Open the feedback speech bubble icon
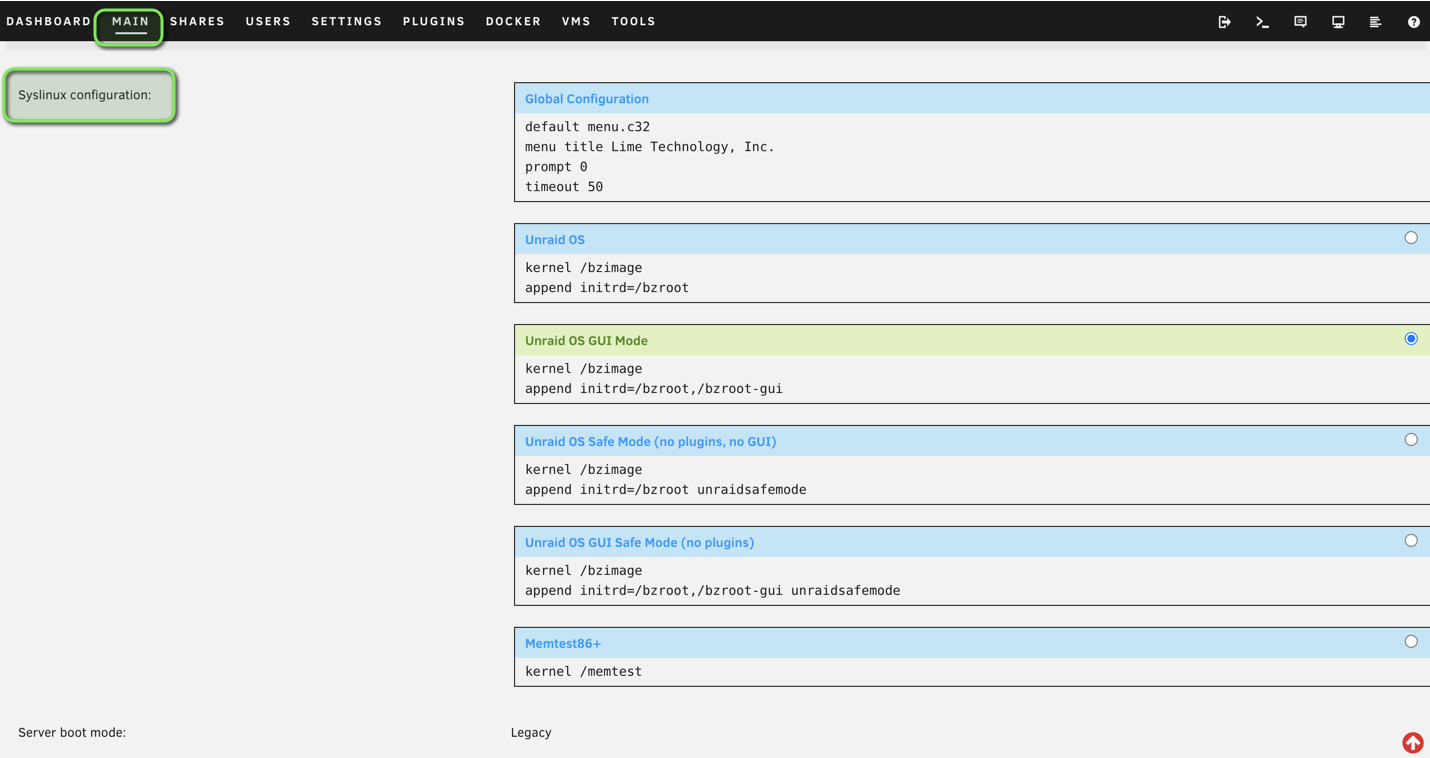The image size is (1430, 758). coord(1300,22)
